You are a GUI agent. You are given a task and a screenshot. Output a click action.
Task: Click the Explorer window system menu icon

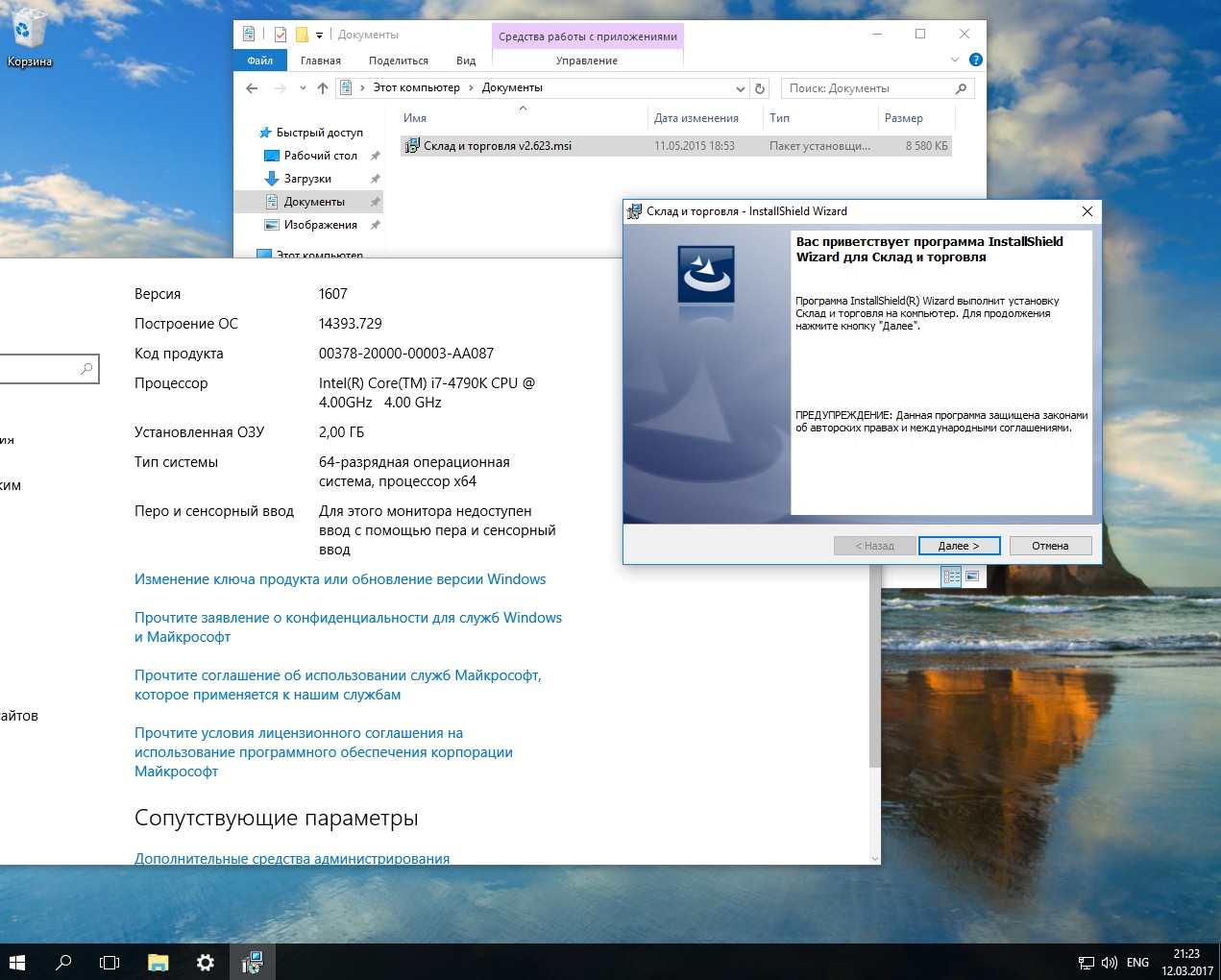tap(249, 35)
